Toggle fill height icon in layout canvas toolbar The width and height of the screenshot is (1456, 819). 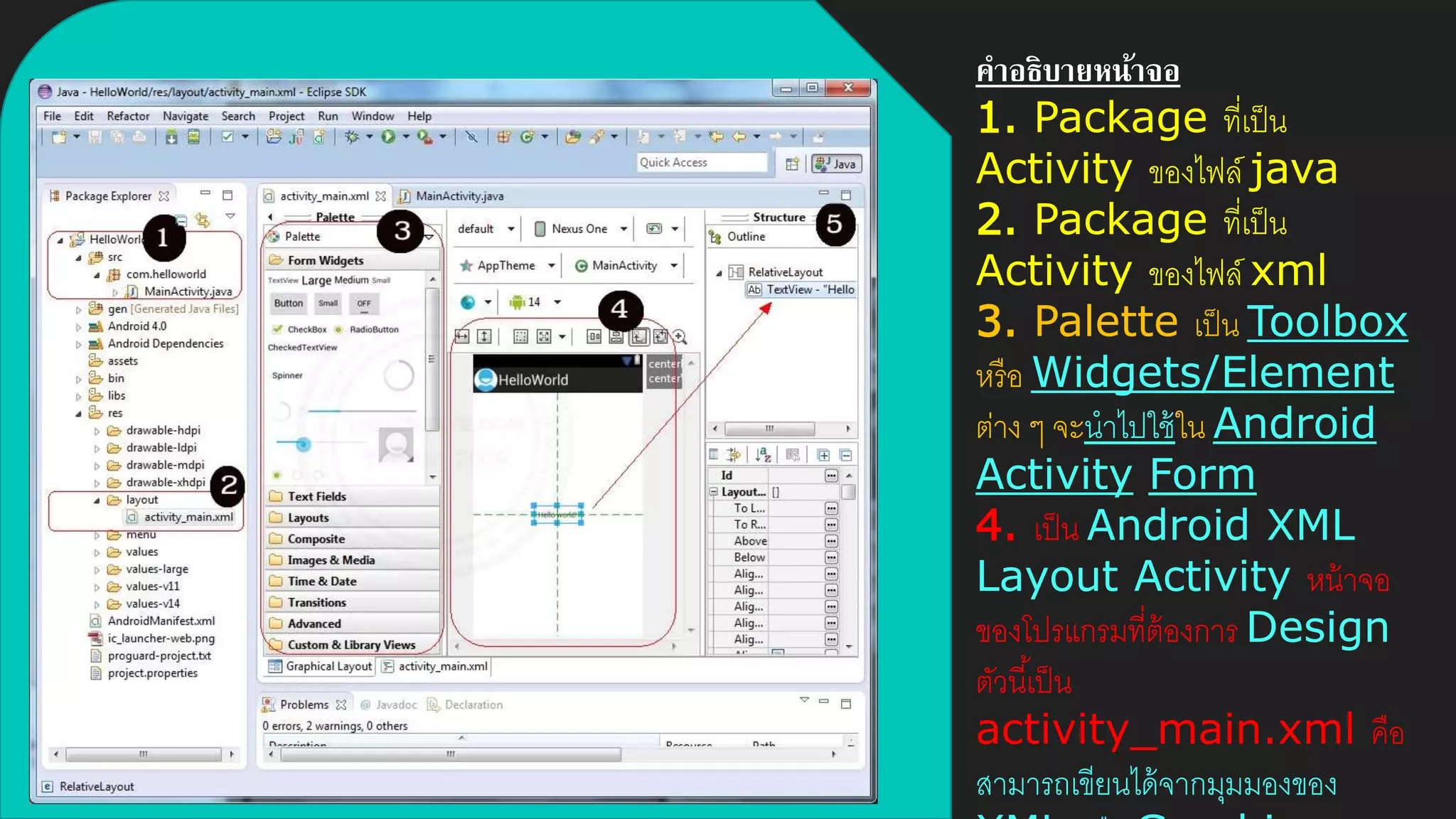tap(484, 336)
